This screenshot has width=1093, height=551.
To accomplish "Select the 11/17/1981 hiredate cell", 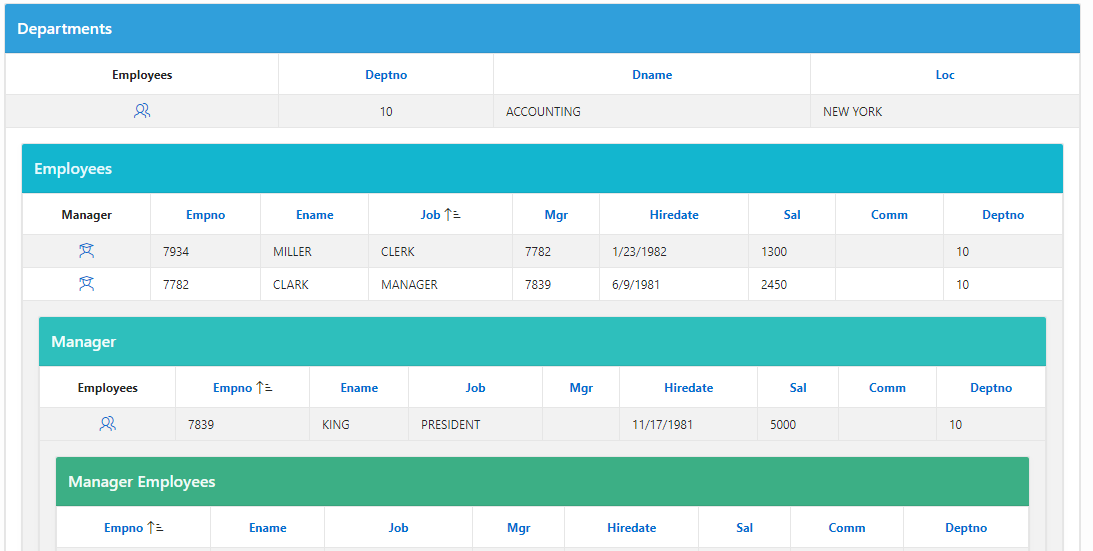I will pyautogui.click(x=689, y=424).
